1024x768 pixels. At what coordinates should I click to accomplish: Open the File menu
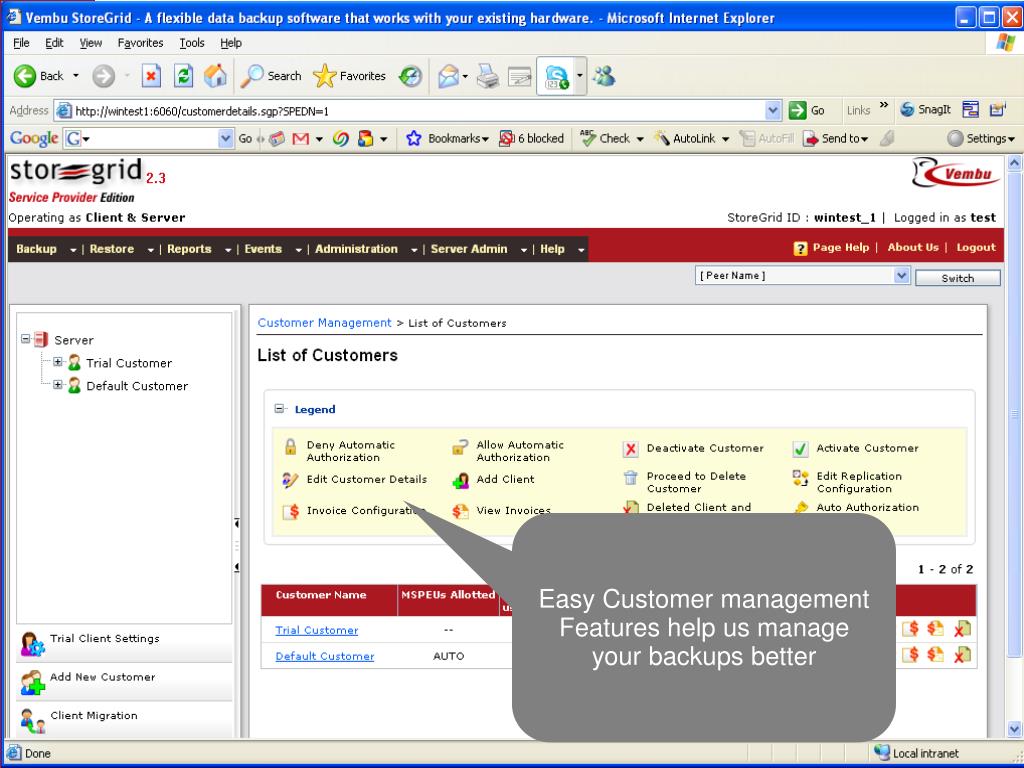pos(21,43)
